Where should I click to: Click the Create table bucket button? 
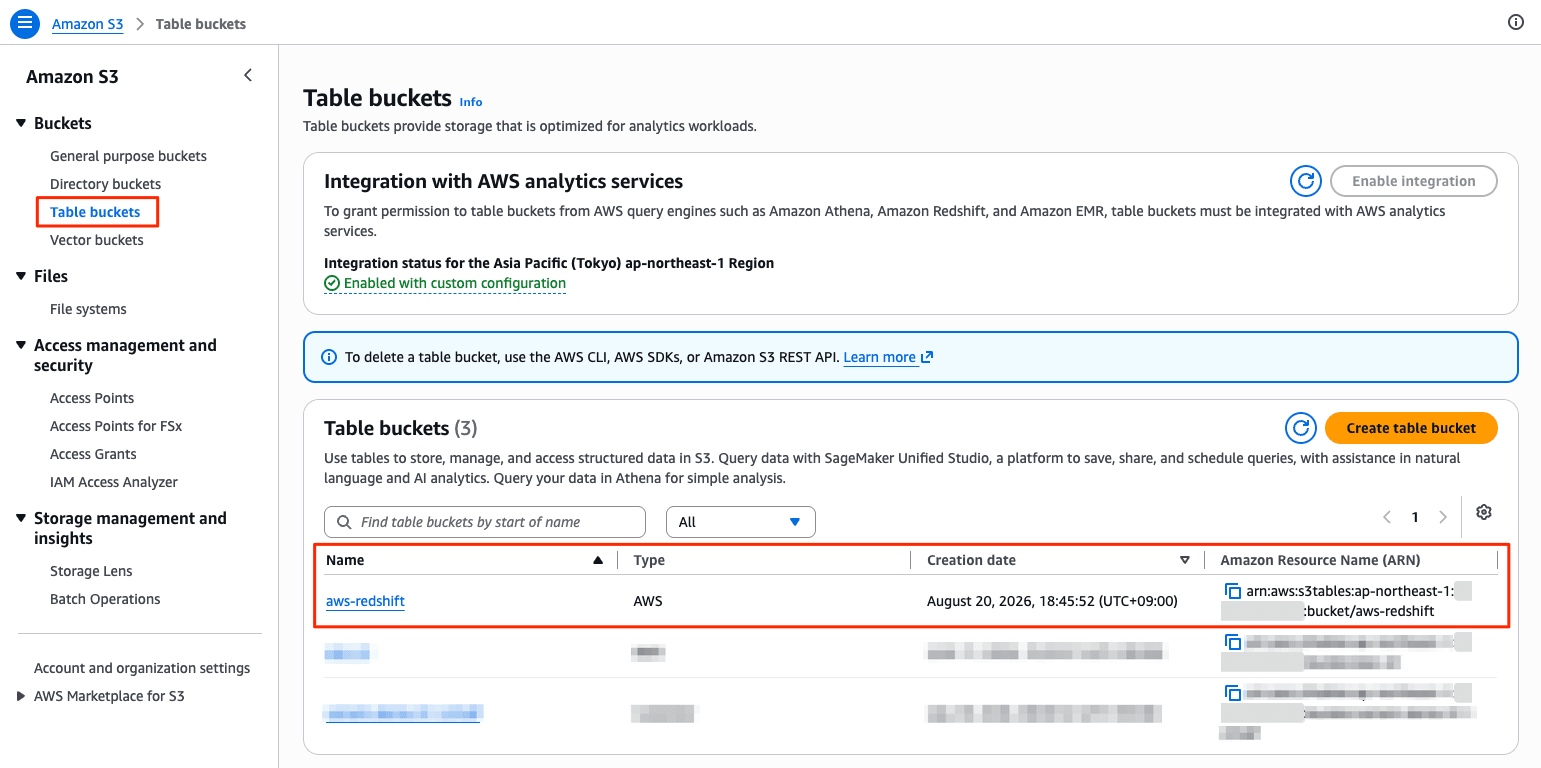click(1411, 428)
